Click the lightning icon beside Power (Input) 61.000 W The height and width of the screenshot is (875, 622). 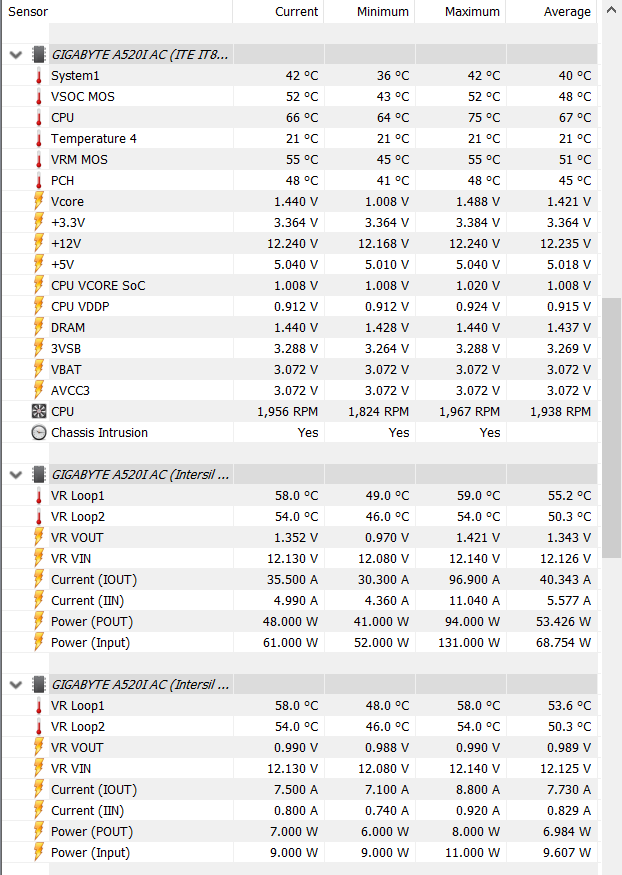pos(39,642)
